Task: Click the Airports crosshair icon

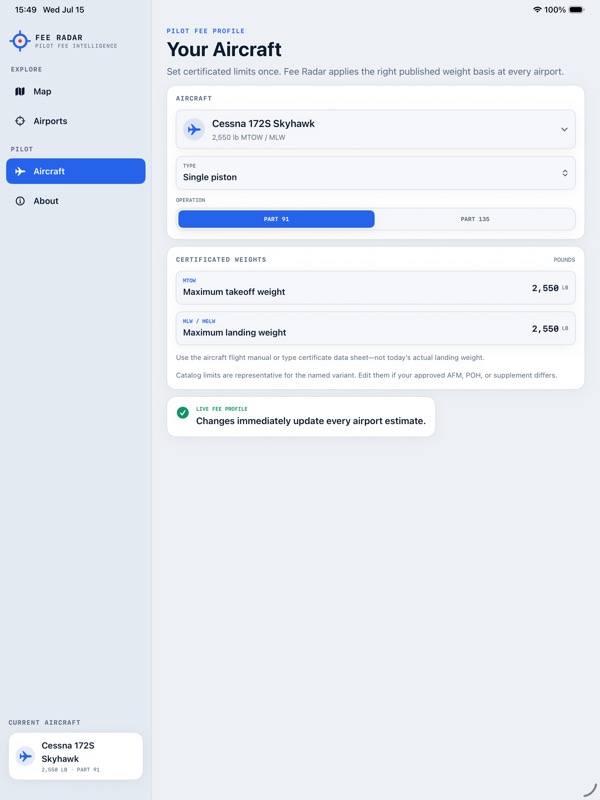Action: tap(20, 121)
